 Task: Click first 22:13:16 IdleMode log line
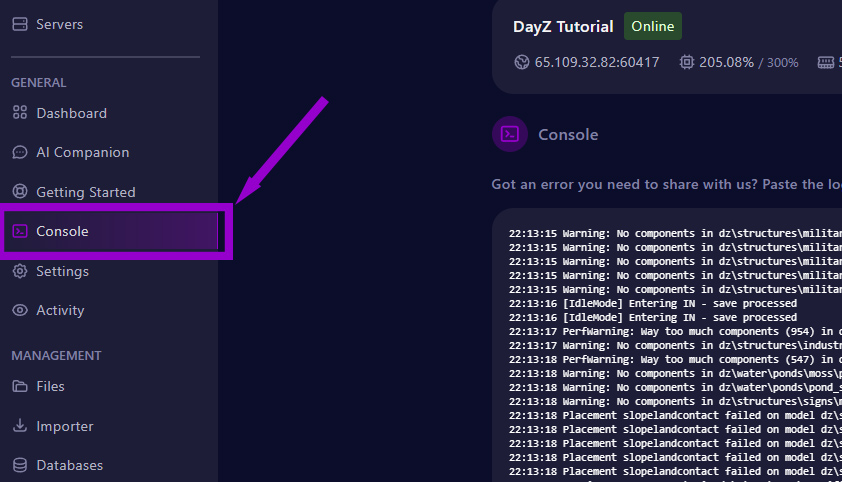tap(653, 303)
